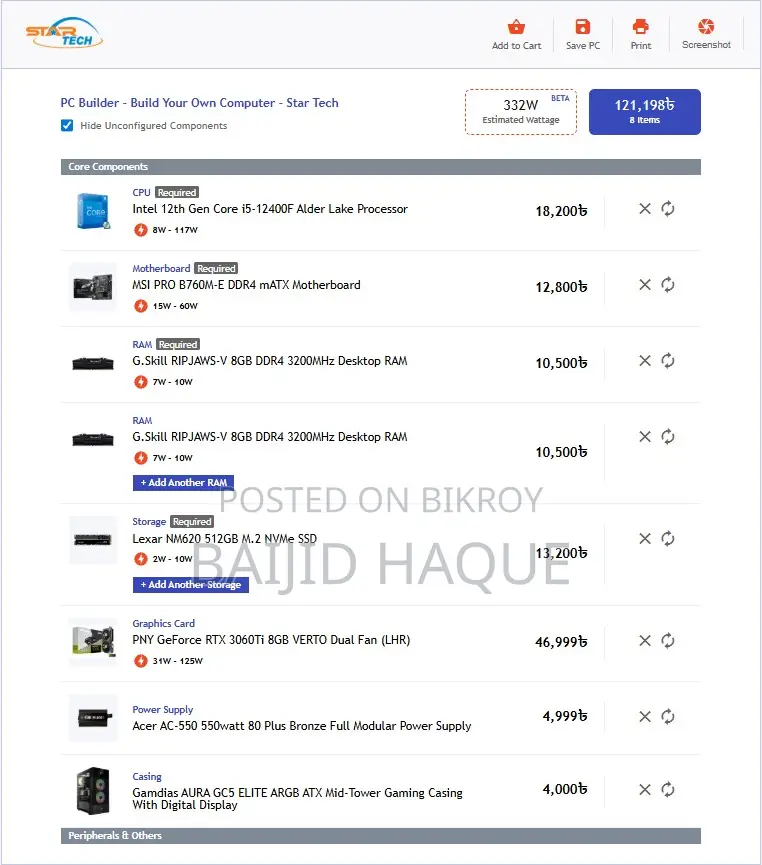Open the Lexar NM620 512GB SSD link
Viewport: 762px width, 865px height.
[225, 539]
